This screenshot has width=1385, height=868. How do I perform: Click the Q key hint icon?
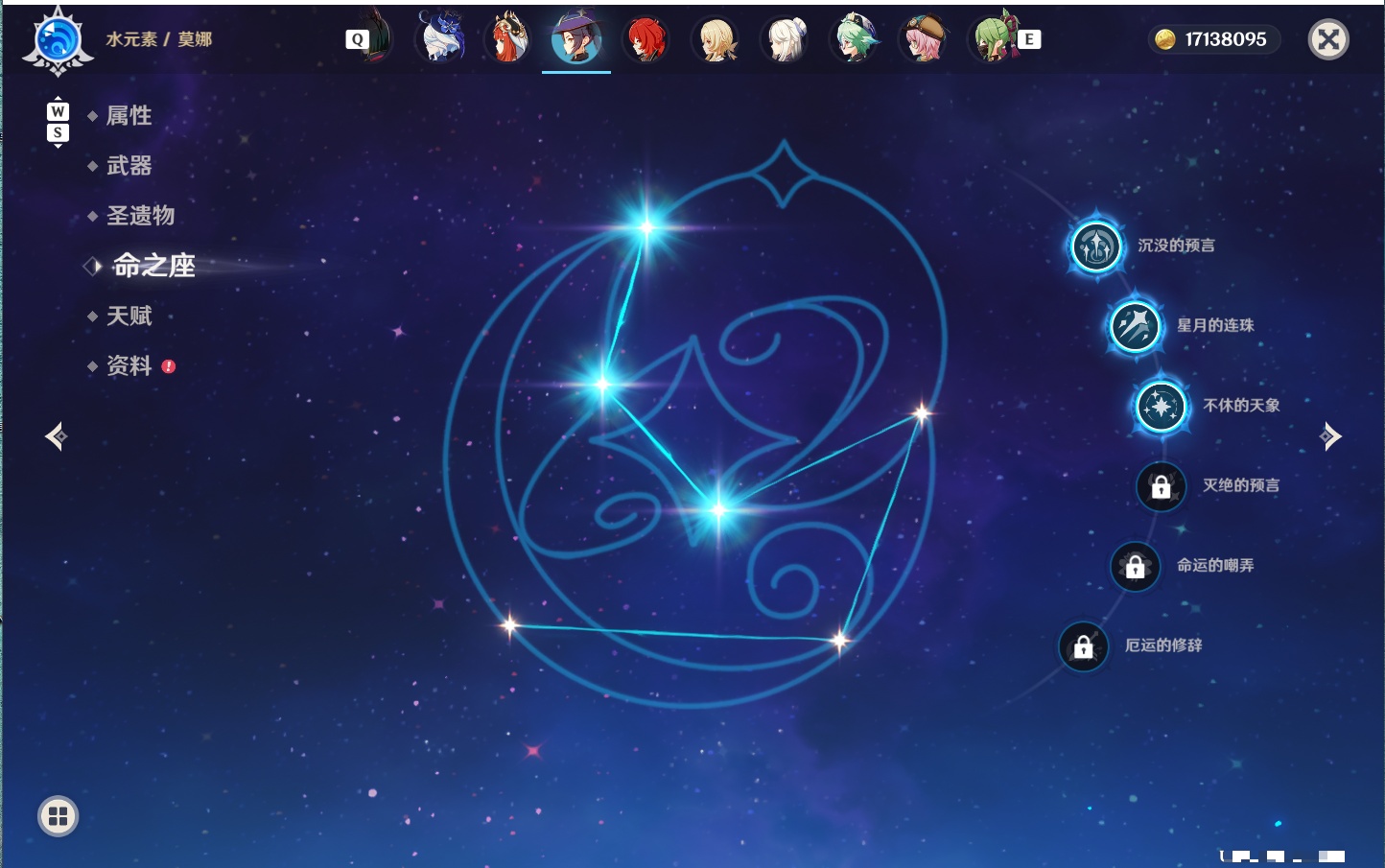click(x=357, y=39)
